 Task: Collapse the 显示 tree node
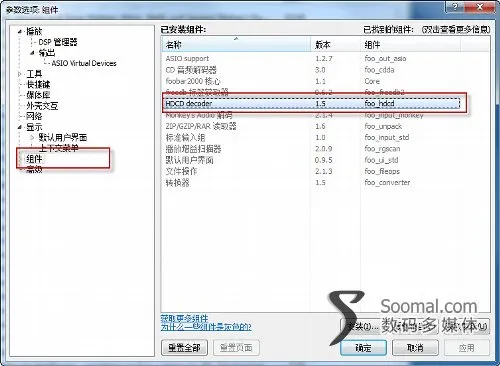[20, 127]
